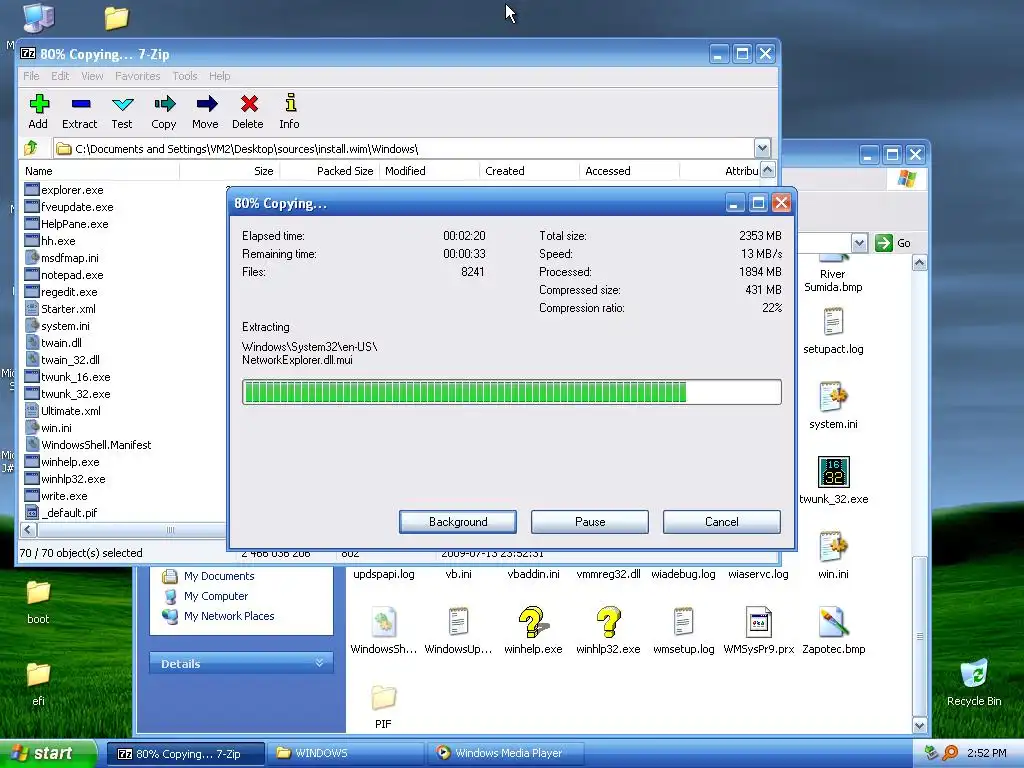The height and width of the screenshot is (768, 1024).
Task: Select setupact.log in WINDOWS folder window
Action: click(x=833, y=332)
